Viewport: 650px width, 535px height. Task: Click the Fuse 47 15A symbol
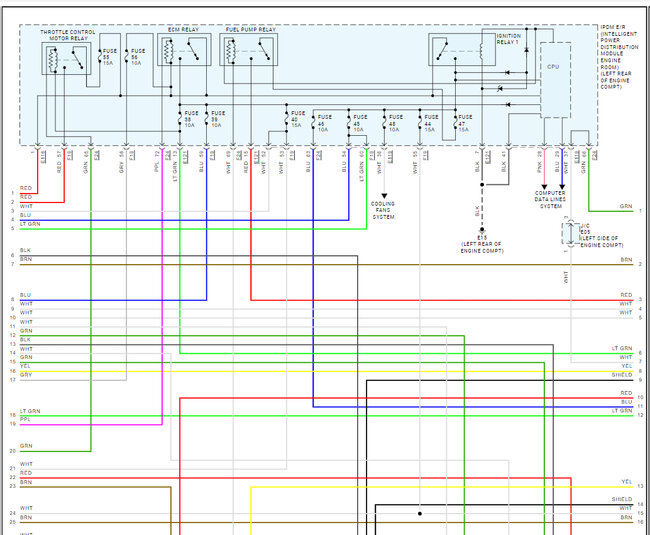(x=455, y=123)
